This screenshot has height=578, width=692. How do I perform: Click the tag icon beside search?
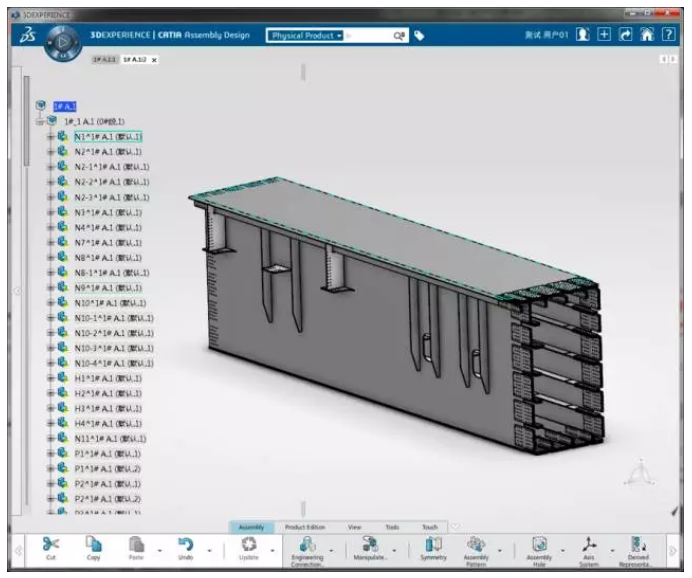click(x=419, y=36)
